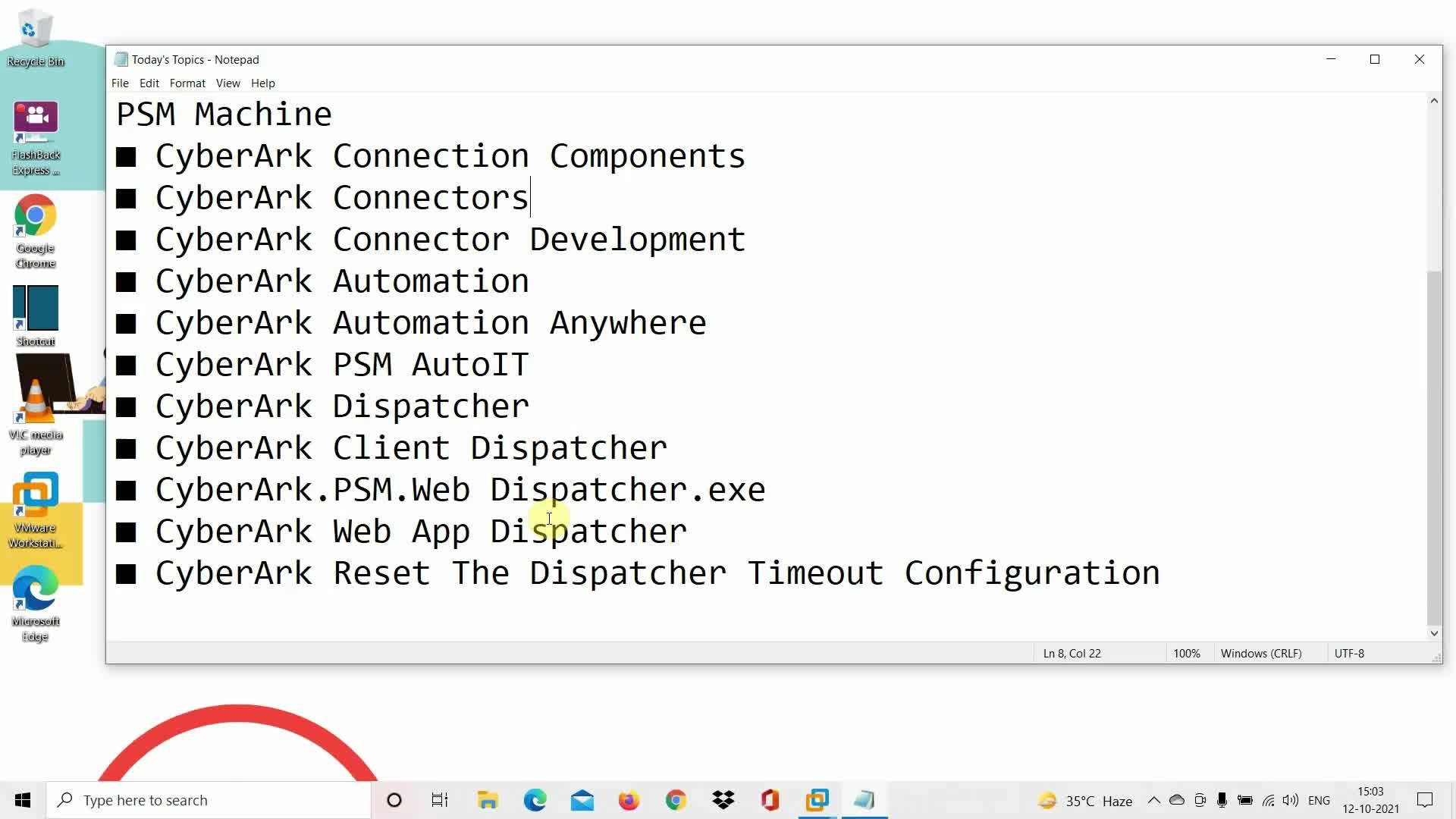
Task: Open the Mail app in taskbar
Action: click(x=582, y=800)
